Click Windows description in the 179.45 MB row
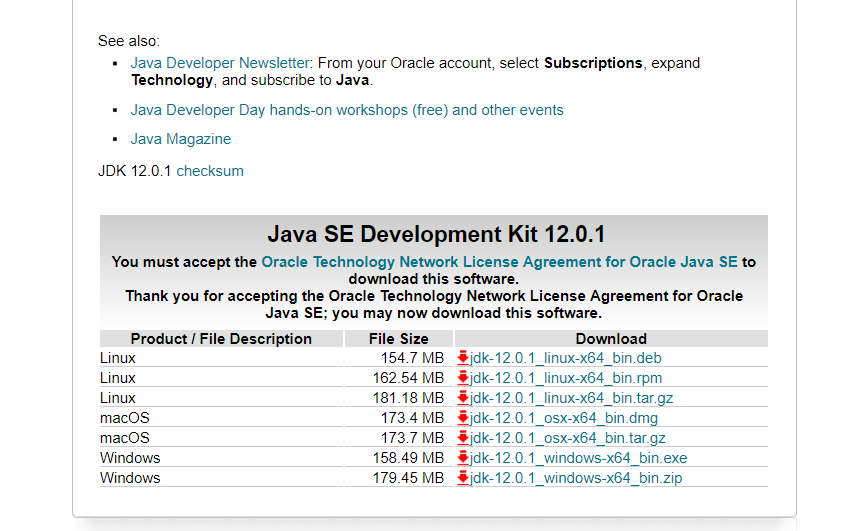Viewport: 842px width, 531px height. tap(130, 478)
